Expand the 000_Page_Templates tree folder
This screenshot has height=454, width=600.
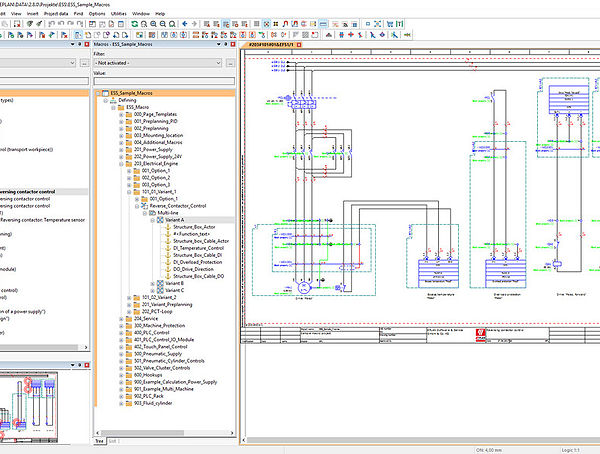pyautogui.click(x=120, y=115)
